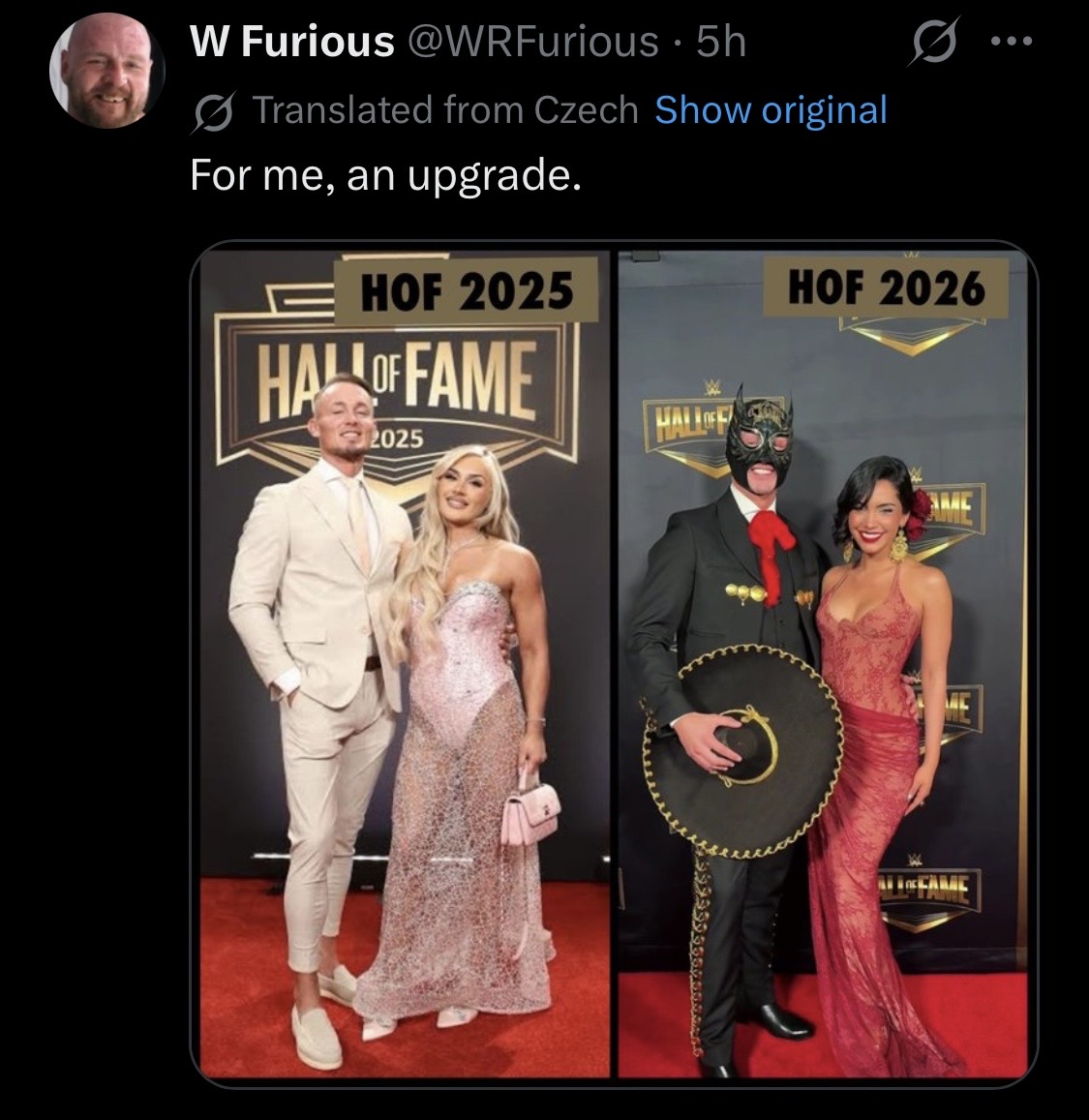Click the 'Translated from Czech' label

click(x=445, y=110)
